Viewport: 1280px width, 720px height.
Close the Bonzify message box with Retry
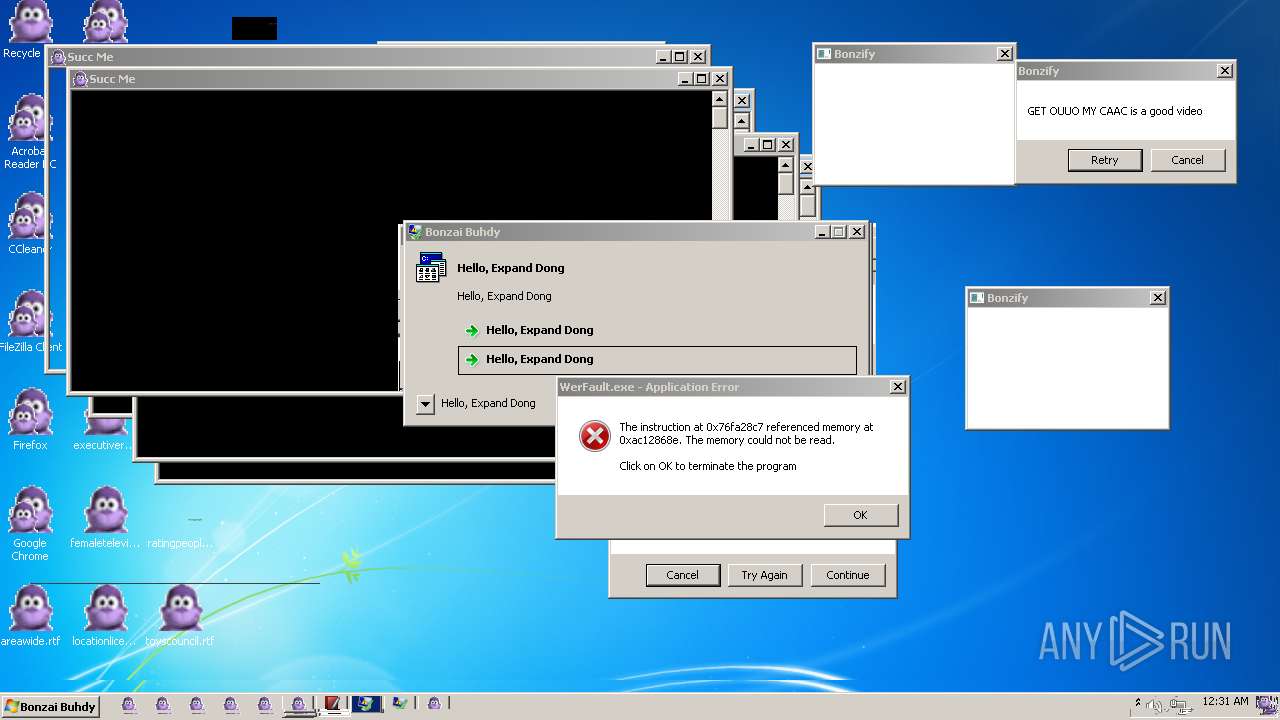point(1224,71)
